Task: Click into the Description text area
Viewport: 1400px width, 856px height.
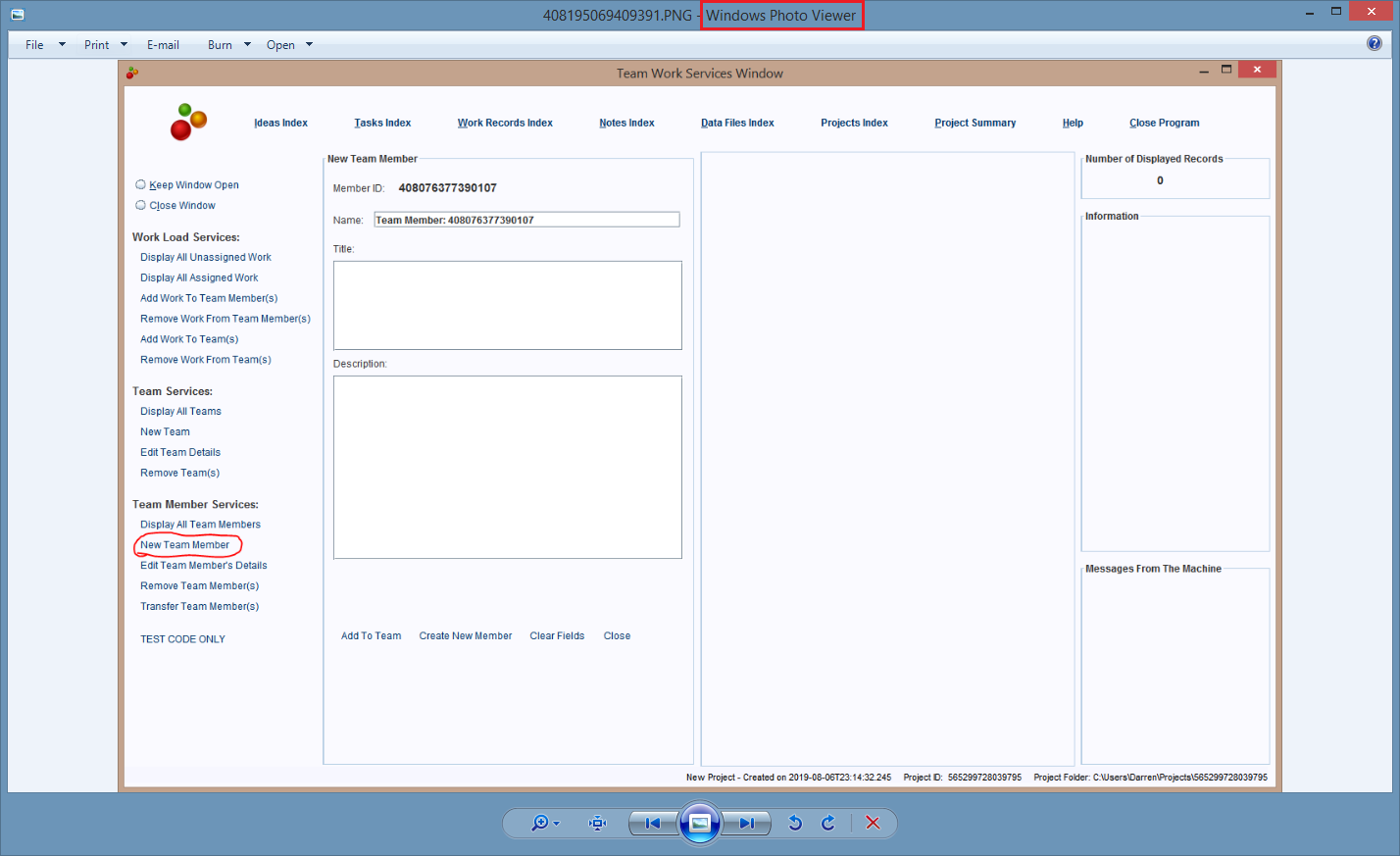Action: [x=507, y=467]
